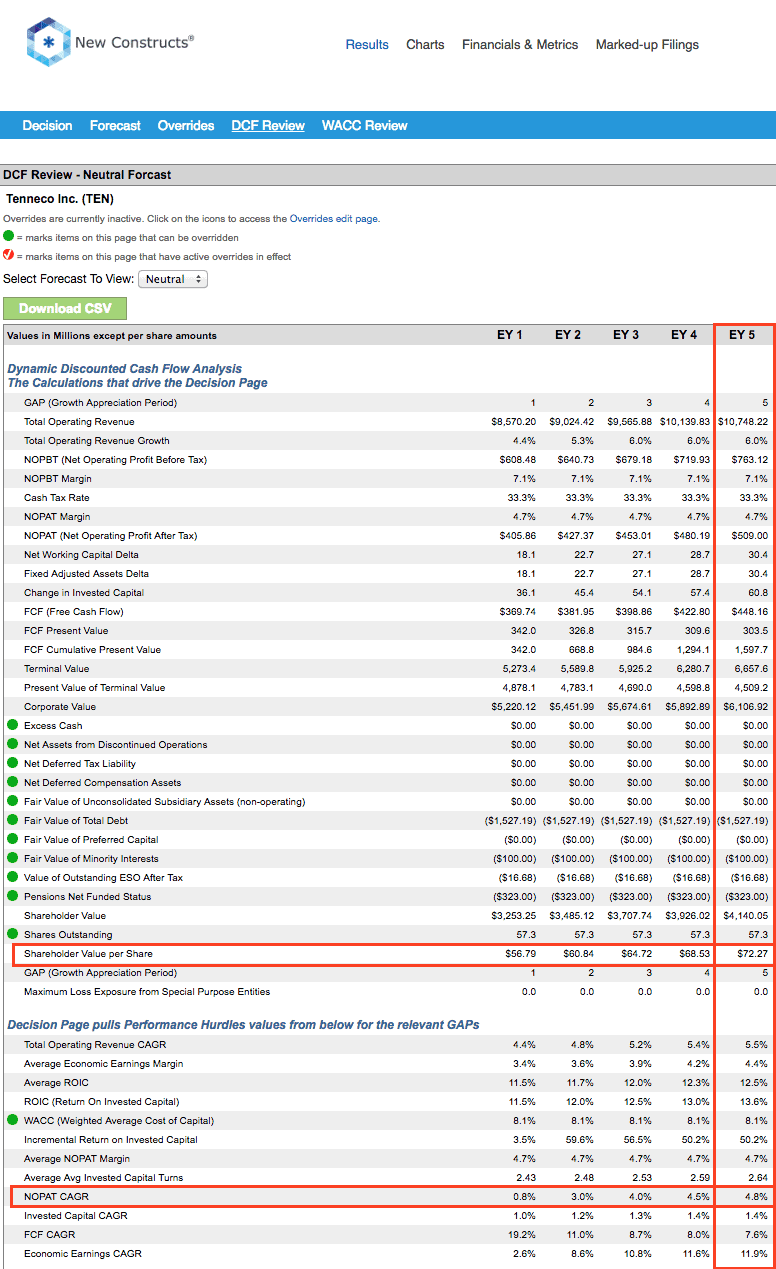
Task: Click the Dynamic Discounted Cash Flow Analysis heading
Action: (x=124, y=368)
